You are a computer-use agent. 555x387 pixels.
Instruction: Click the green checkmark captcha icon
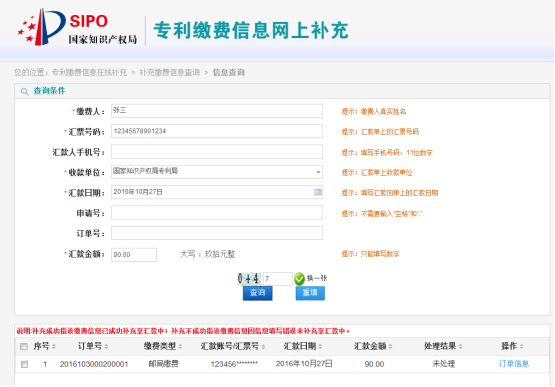(299, 279)
